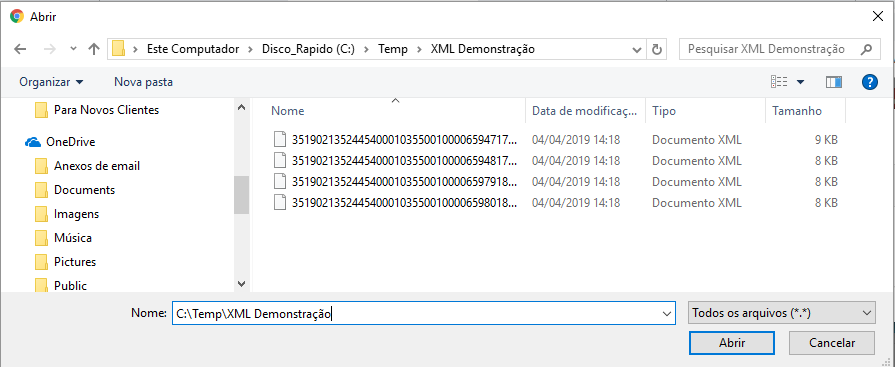Viewport: 895px width, 367px height.
Task: Click file icon of the 9 KB XML
Action: coord(279,139)
